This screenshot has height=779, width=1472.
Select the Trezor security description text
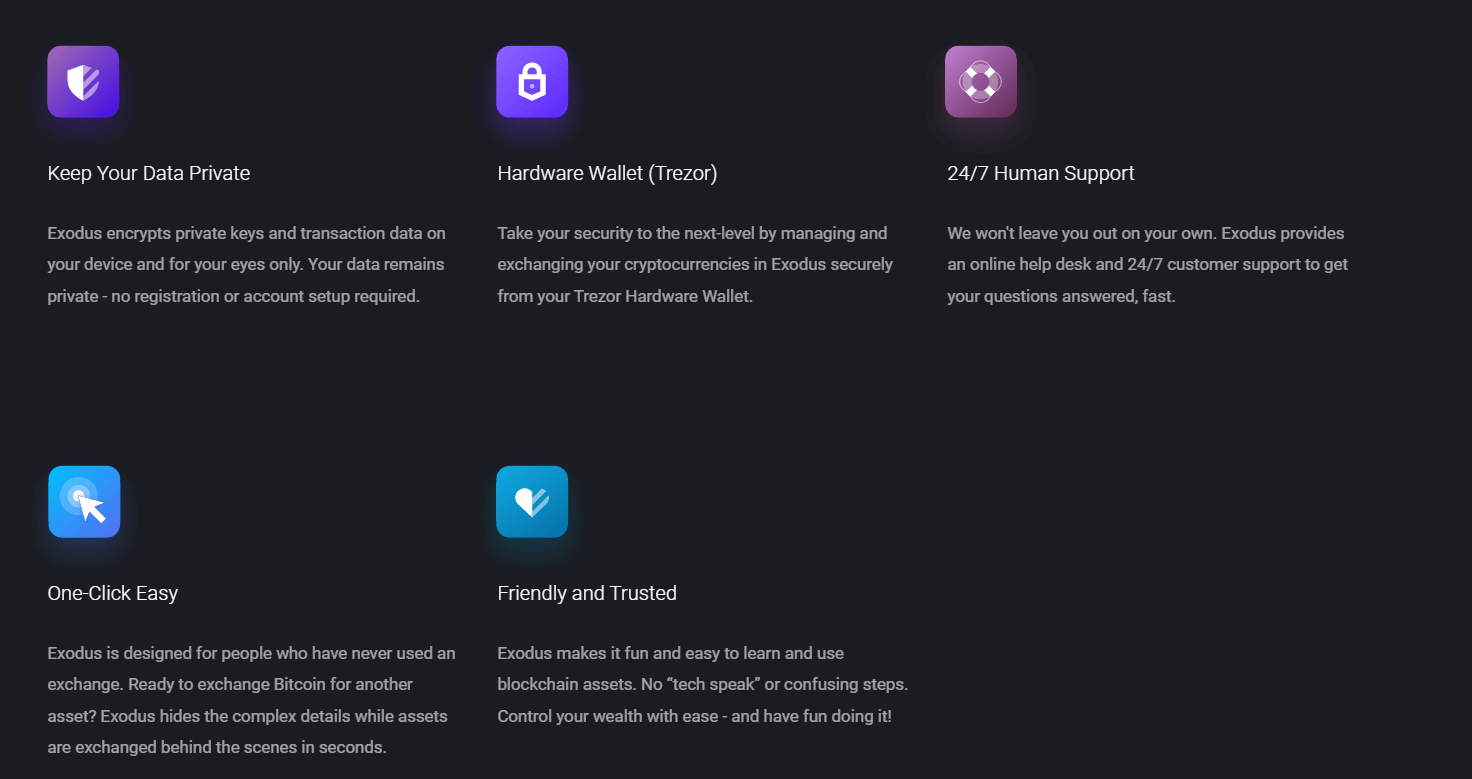point(694,264)
